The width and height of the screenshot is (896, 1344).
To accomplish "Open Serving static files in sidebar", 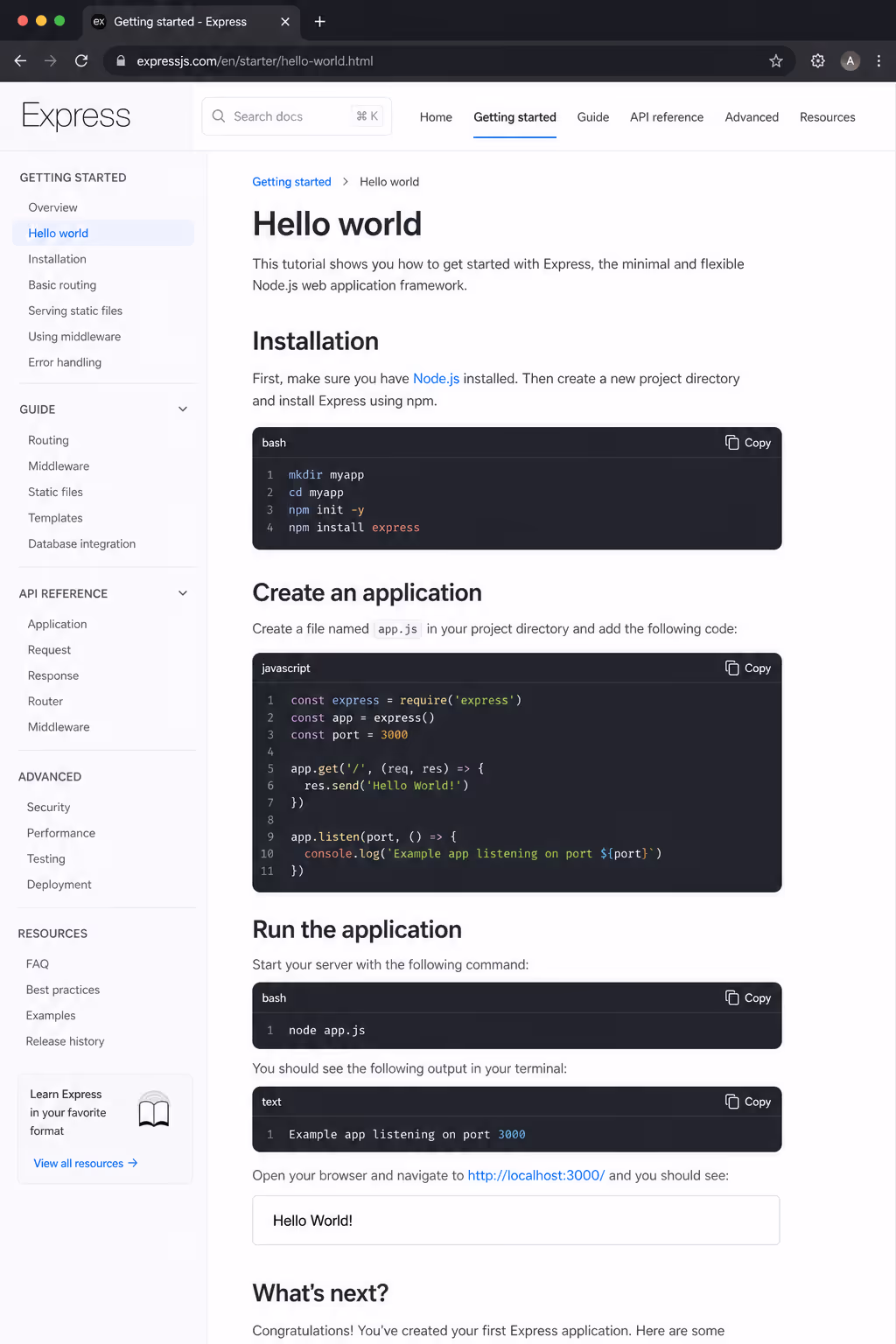I will tap(75, 311).
